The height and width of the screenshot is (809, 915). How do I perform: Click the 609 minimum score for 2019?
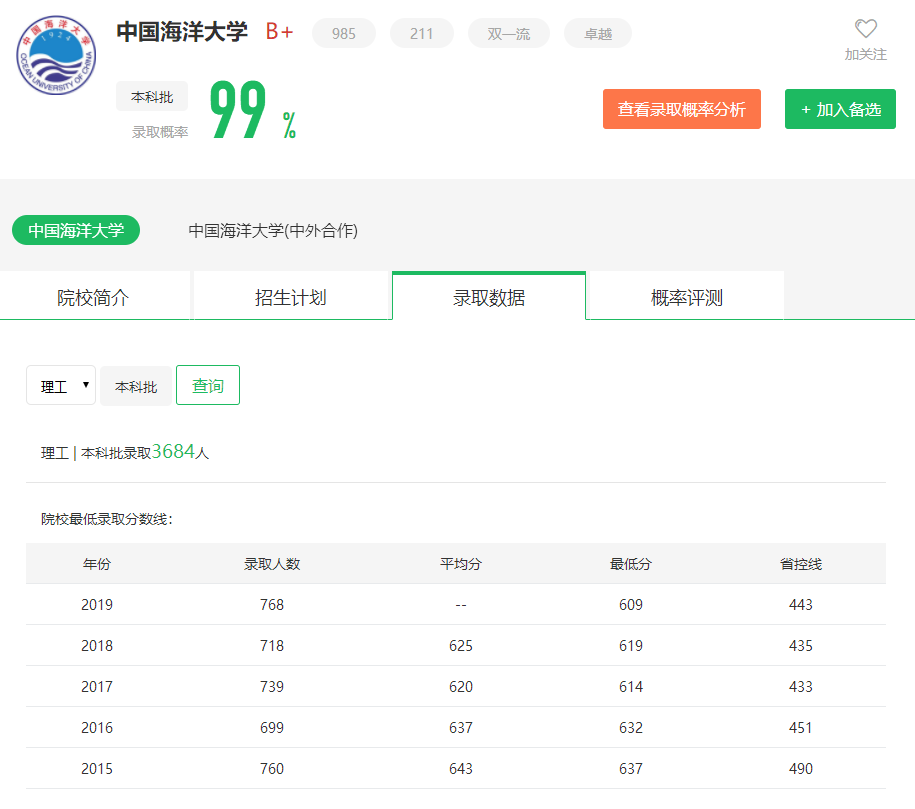pos(631,605)
